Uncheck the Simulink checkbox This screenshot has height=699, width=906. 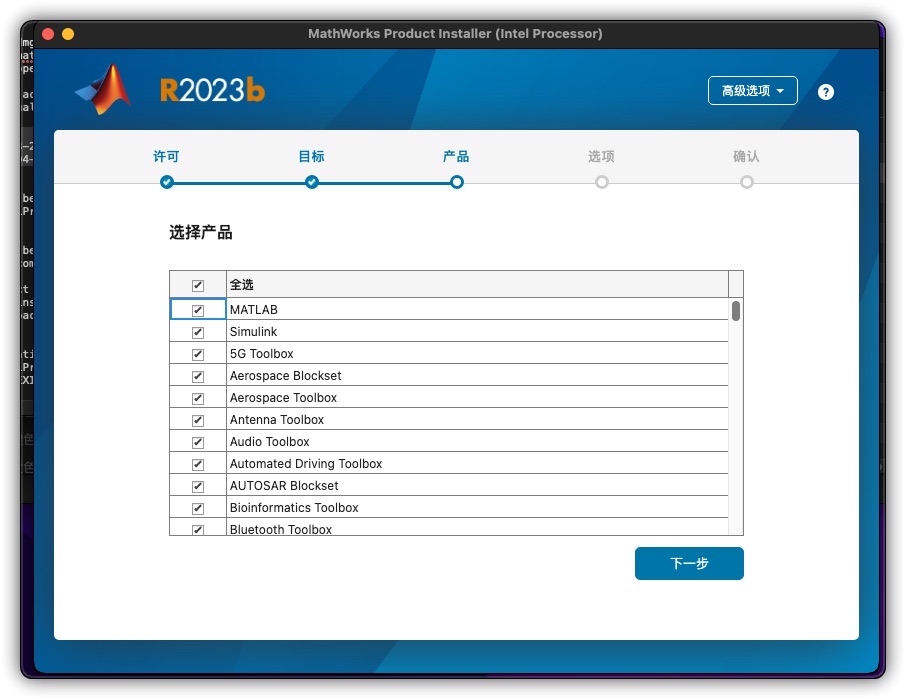point(198,332)
